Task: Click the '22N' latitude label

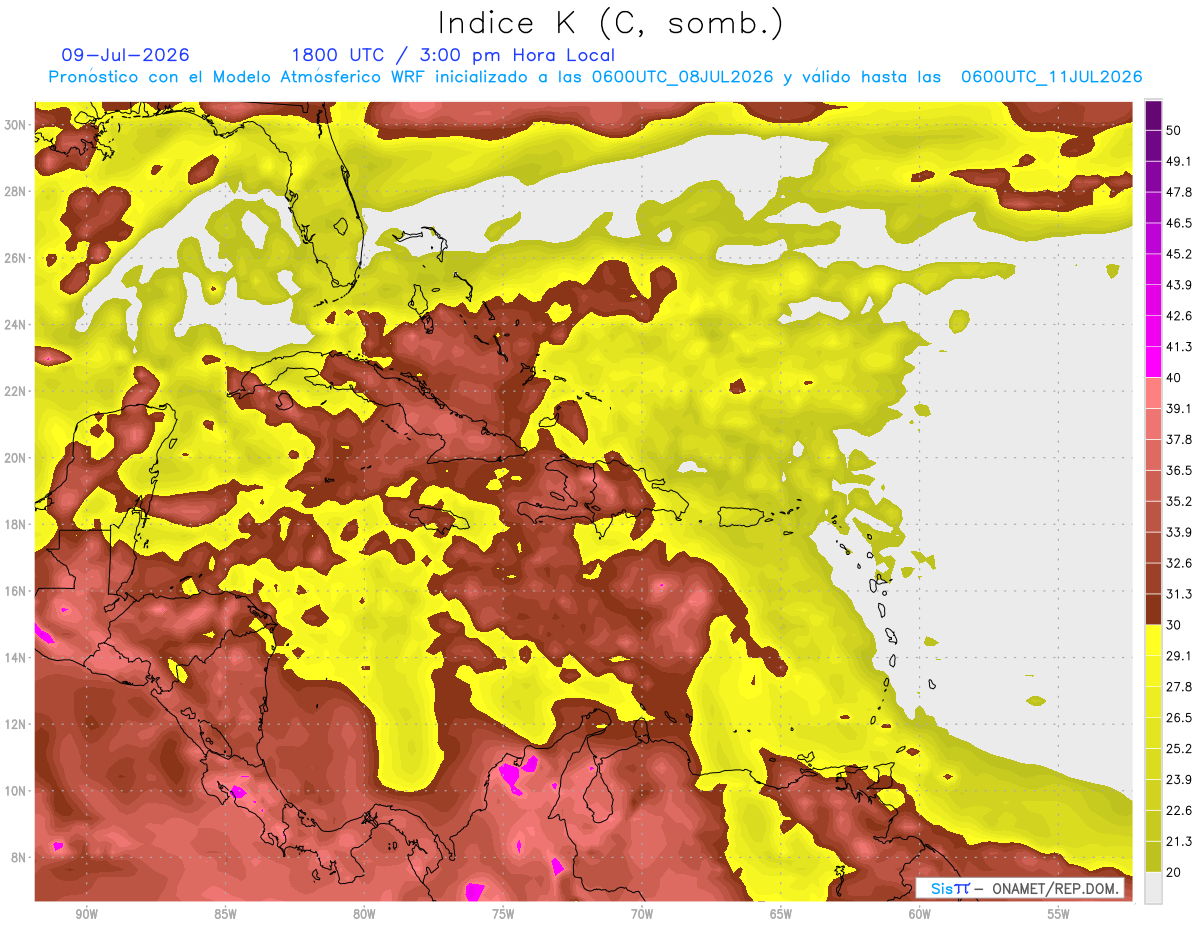Action: pos(15,391)
